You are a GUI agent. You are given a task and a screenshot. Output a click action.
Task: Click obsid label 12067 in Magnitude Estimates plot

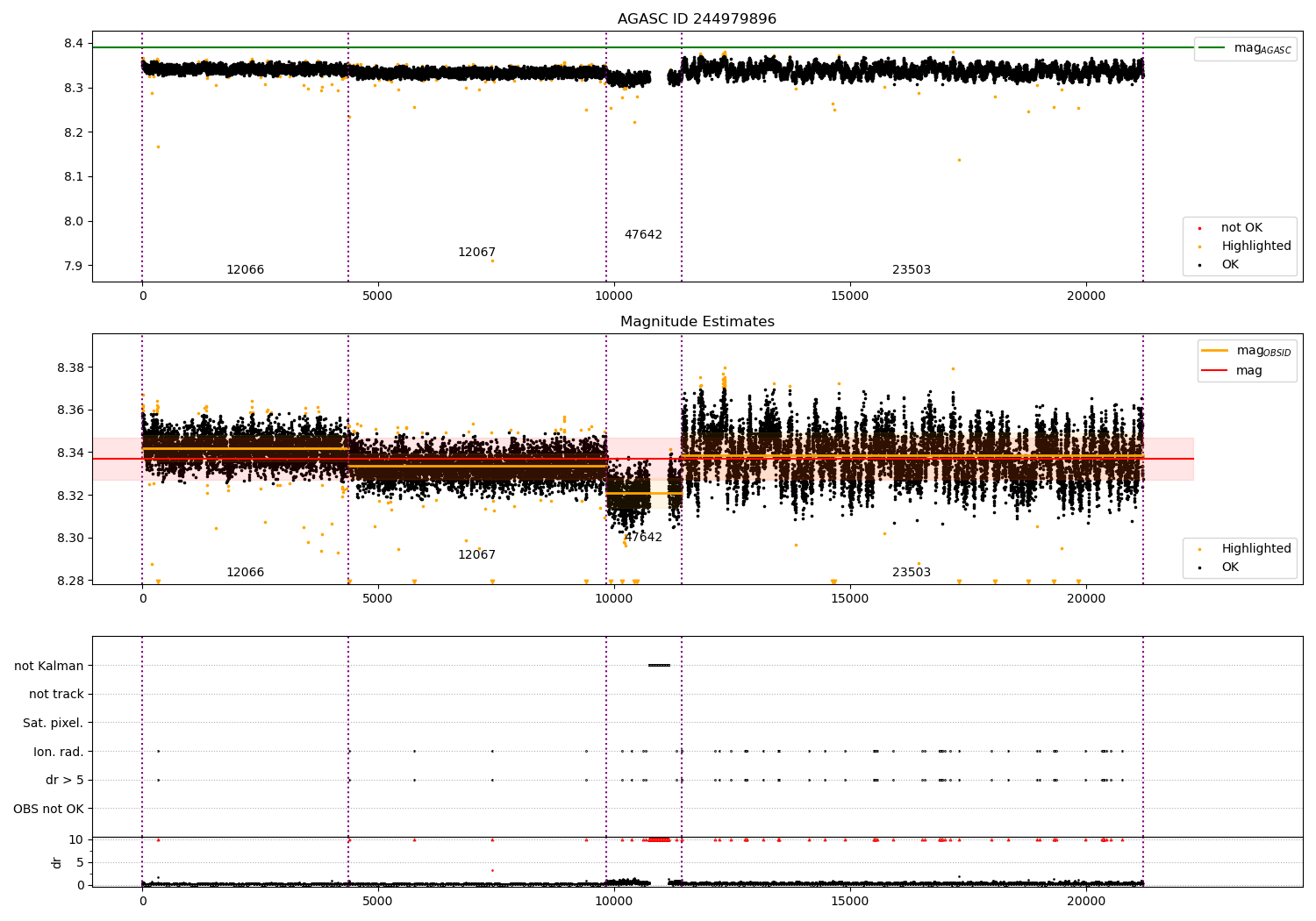point(476,555)
